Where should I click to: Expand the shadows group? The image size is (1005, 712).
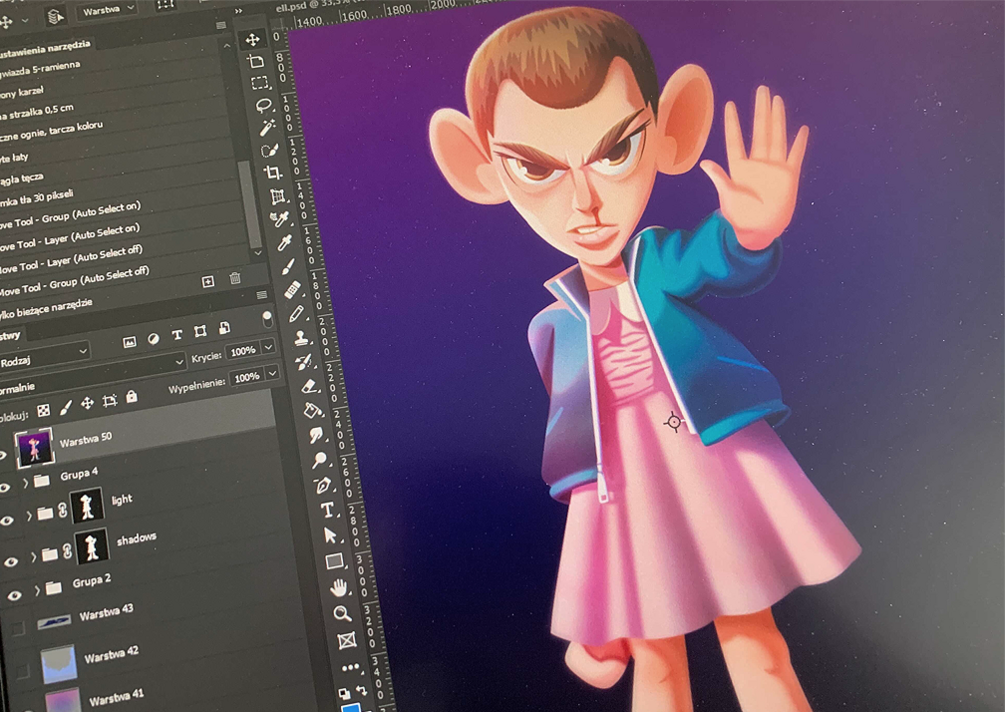pos(33,556)
